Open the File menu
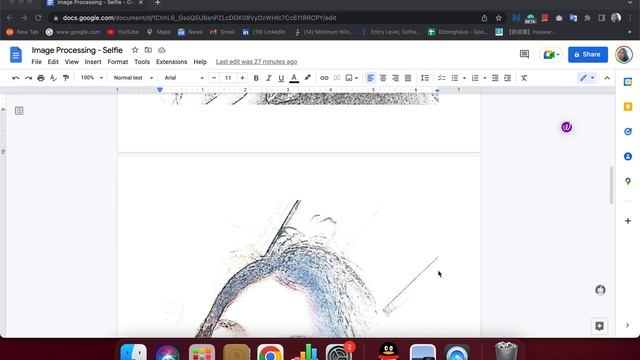The height and width of the screenshot is (360, 640). point(36,62)
